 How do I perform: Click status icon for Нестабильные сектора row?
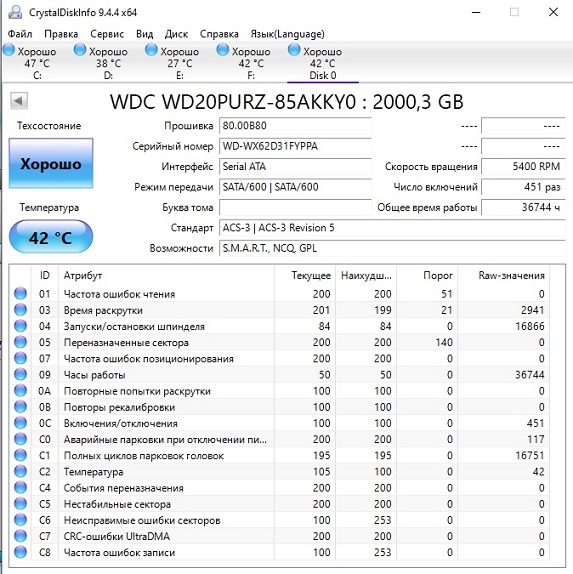21,503
